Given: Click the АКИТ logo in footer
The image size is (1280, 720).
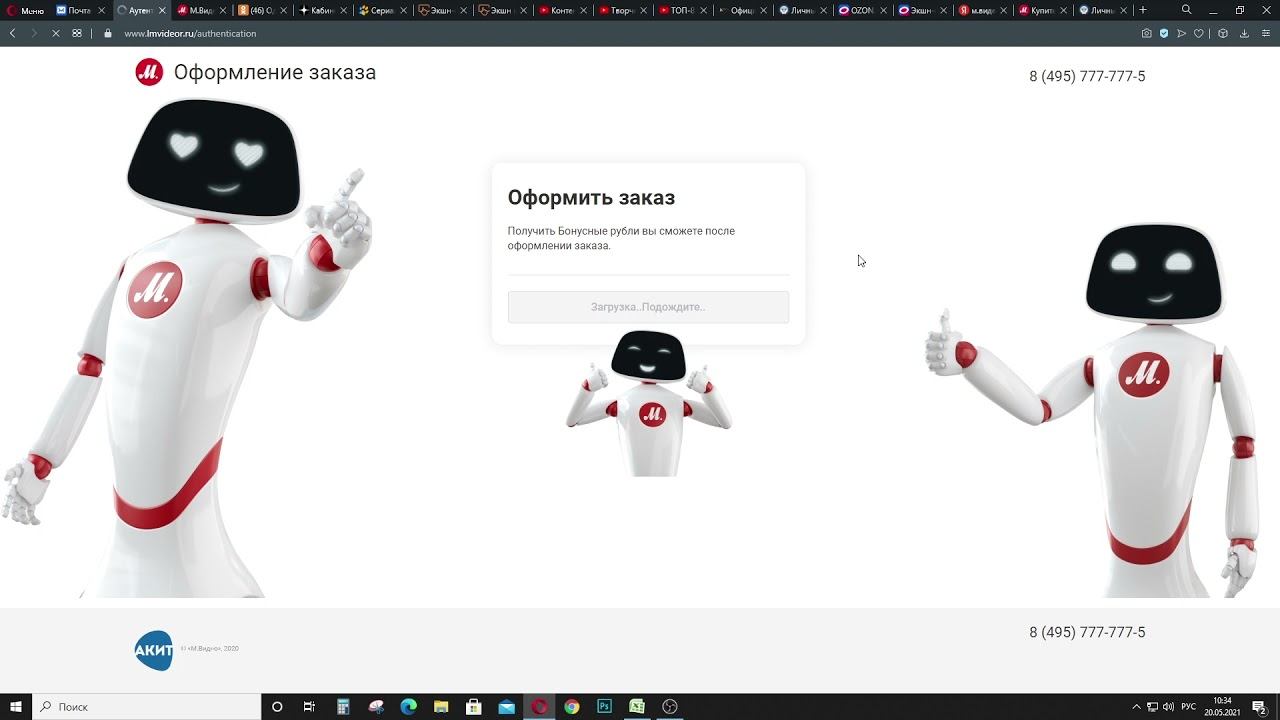Looking at the screenshot, I should [x=154, y=651].
